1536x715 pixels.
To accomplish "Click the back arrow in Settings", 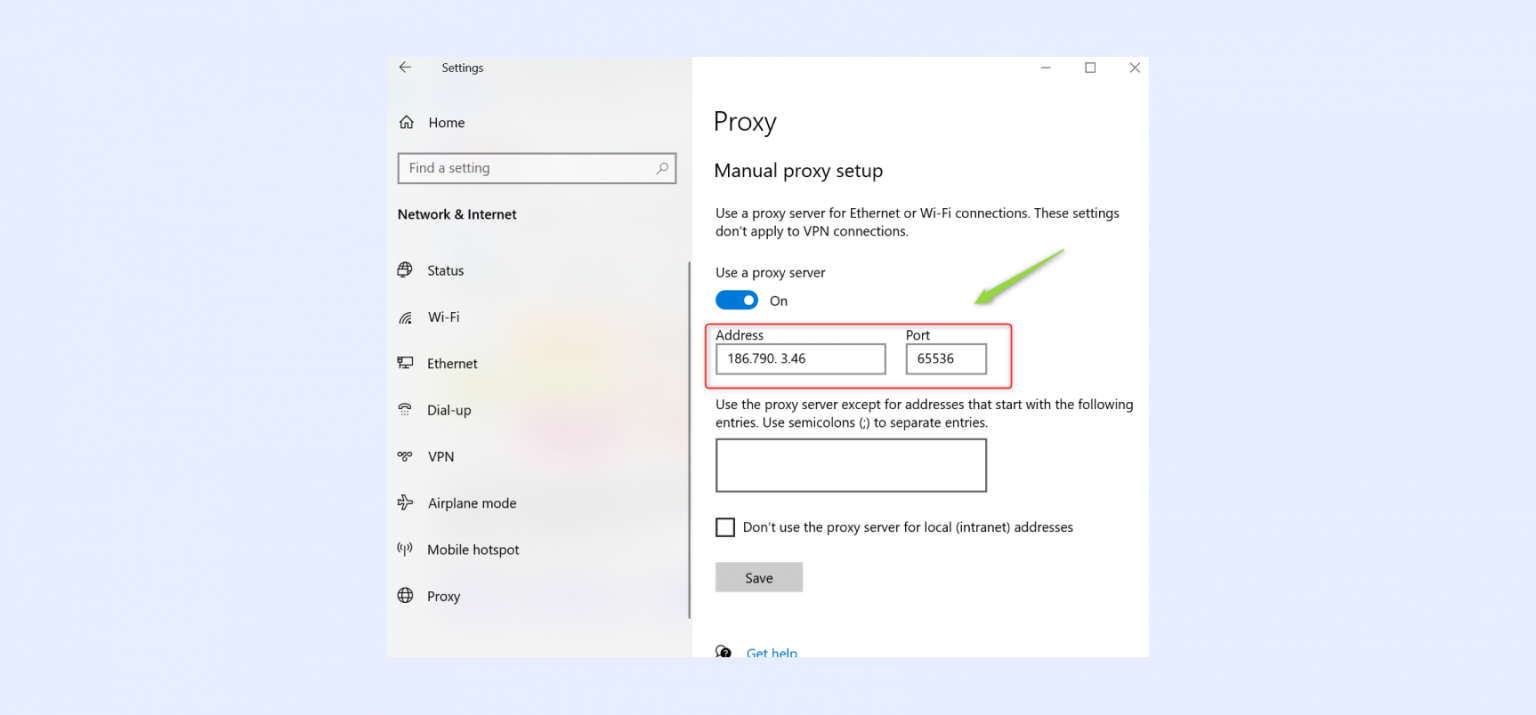I will (406, 67).
